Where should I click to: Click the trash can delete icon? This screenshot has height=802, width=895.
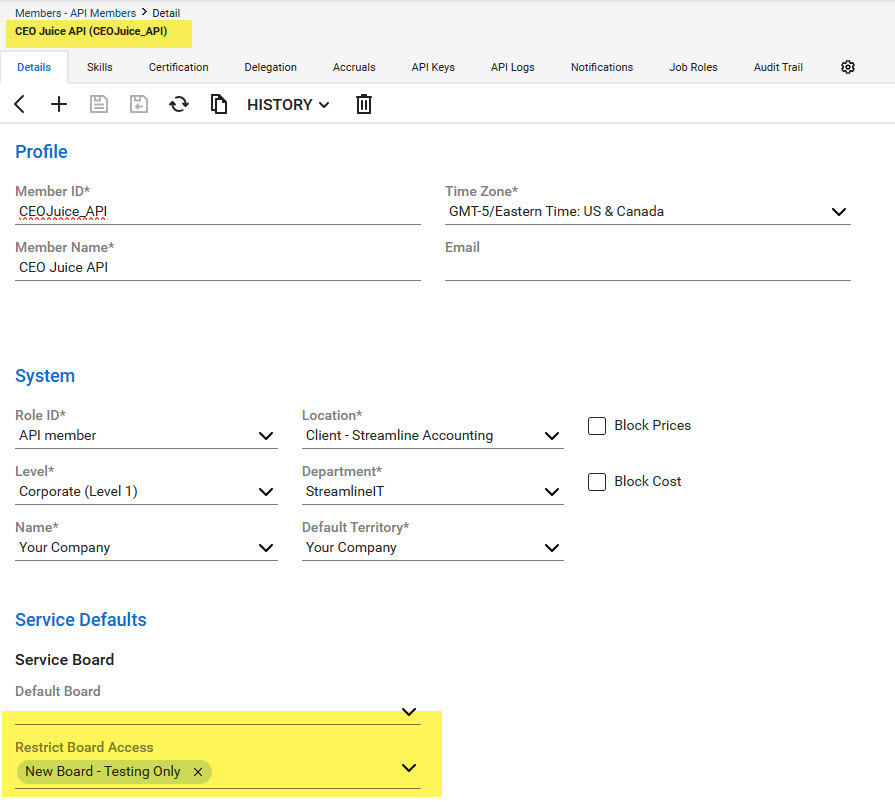pos(364,104)
